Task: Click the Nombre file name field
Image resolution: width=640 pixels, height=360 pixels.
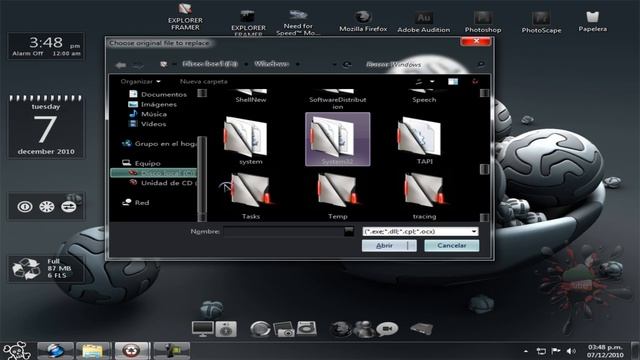Action: 284,231
